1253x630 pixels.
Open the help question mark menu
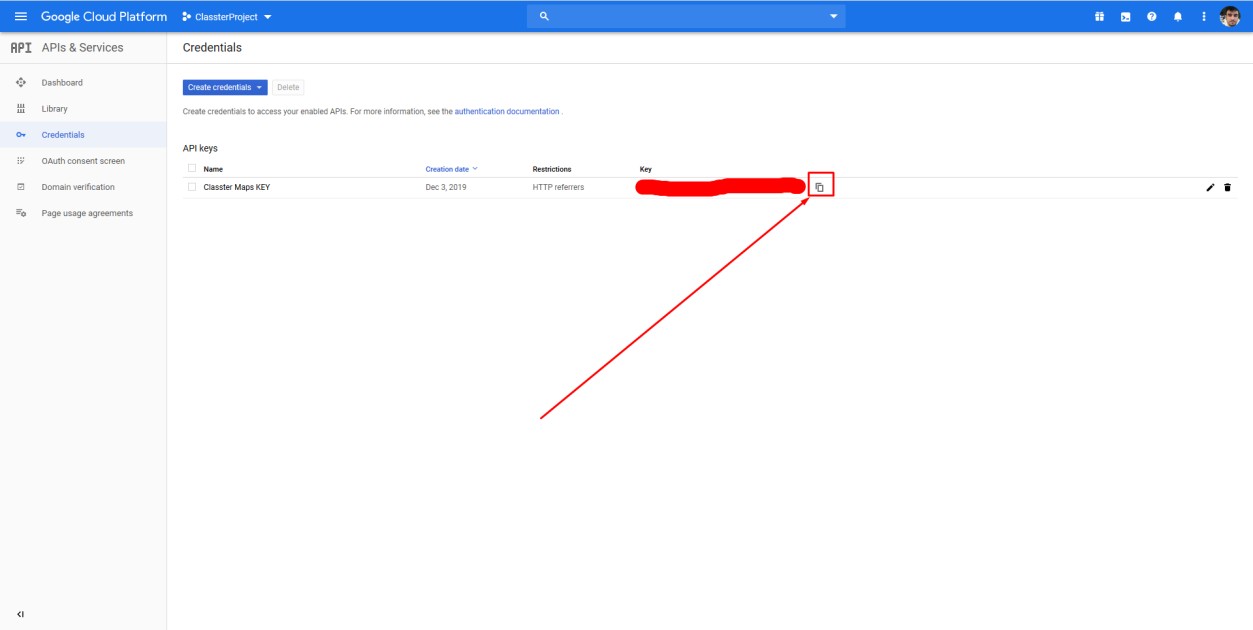(1151, 17)
